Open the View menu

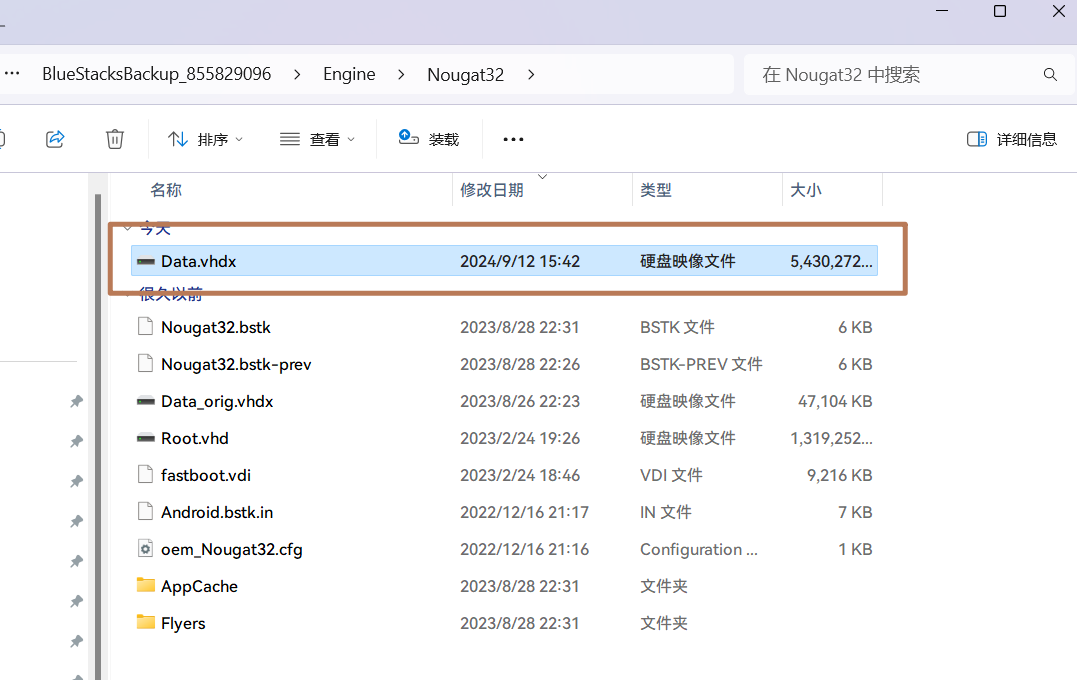[317, 139]
